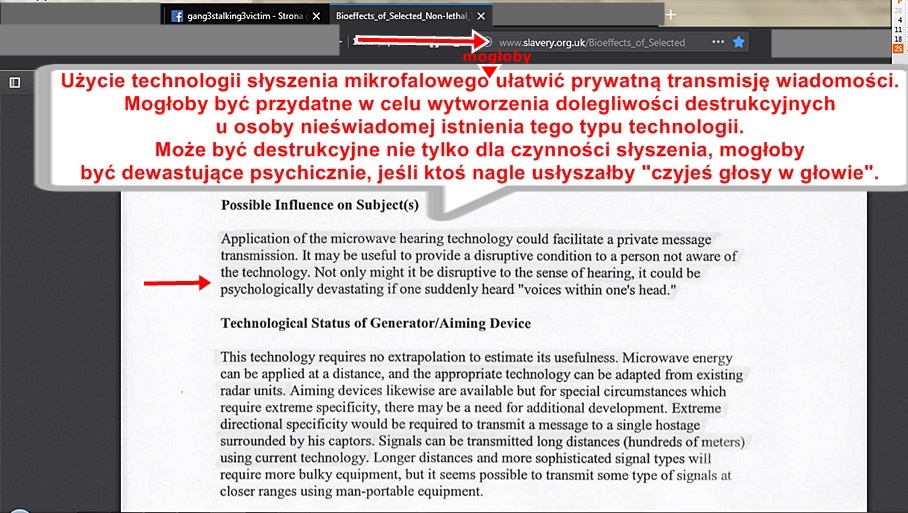The height and width of the screenshot is (513, 908).
Task: Close the gang3stalking3victim tab
Action: (x=316, y=16)
